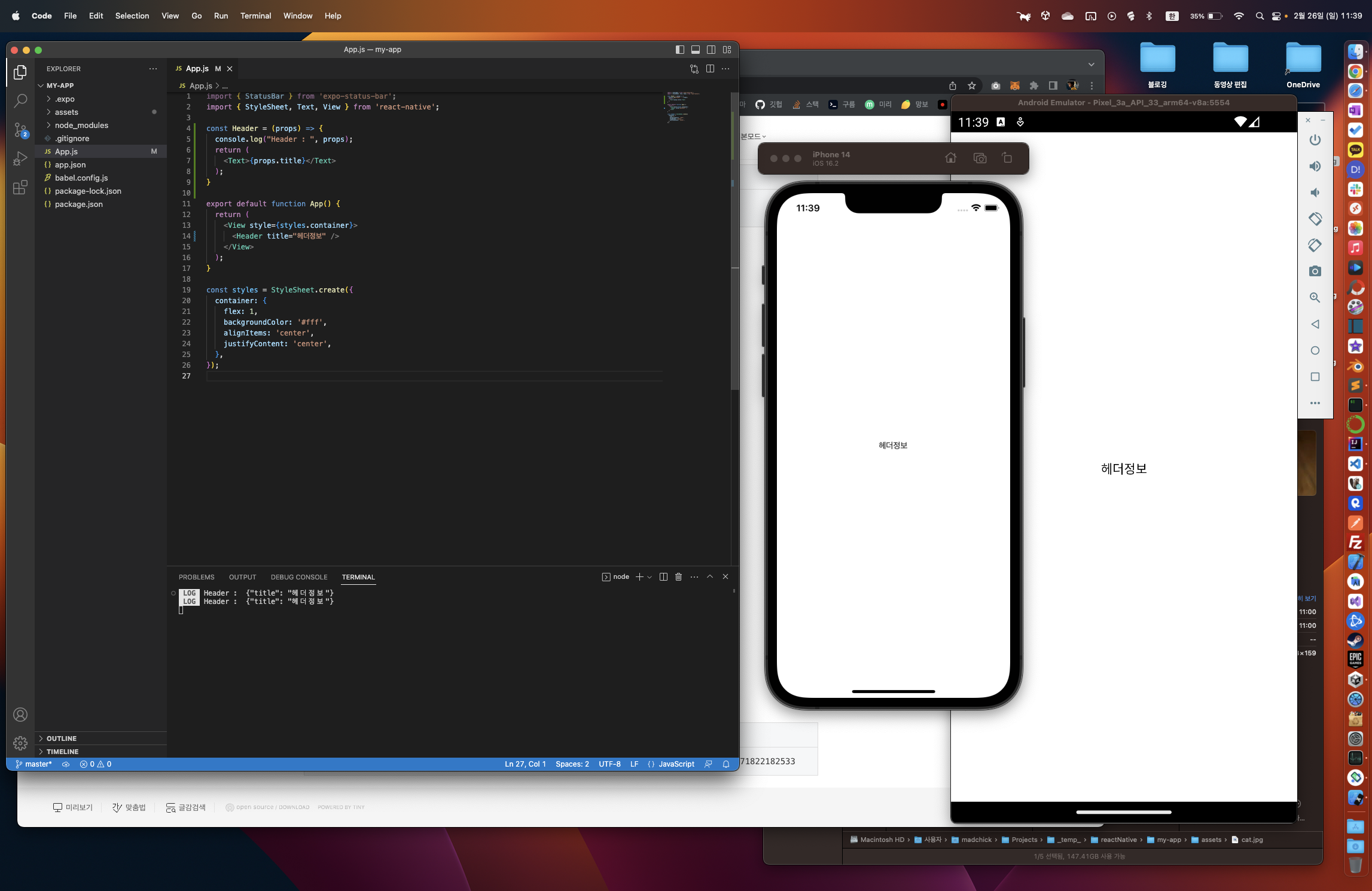Kill terminal with the trash icon
Viewport: 1372px width, 891px height.
[x=678, y=577]
